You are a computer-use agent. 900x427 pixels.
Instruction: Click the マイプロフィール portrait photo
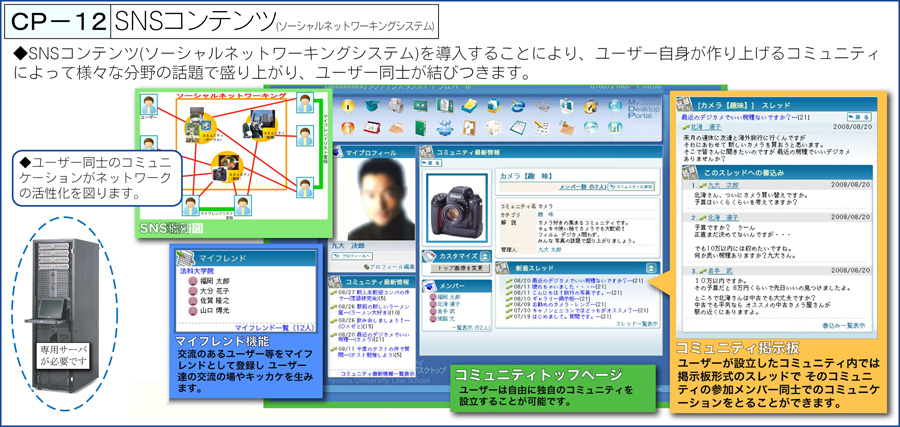click(382, 199)
